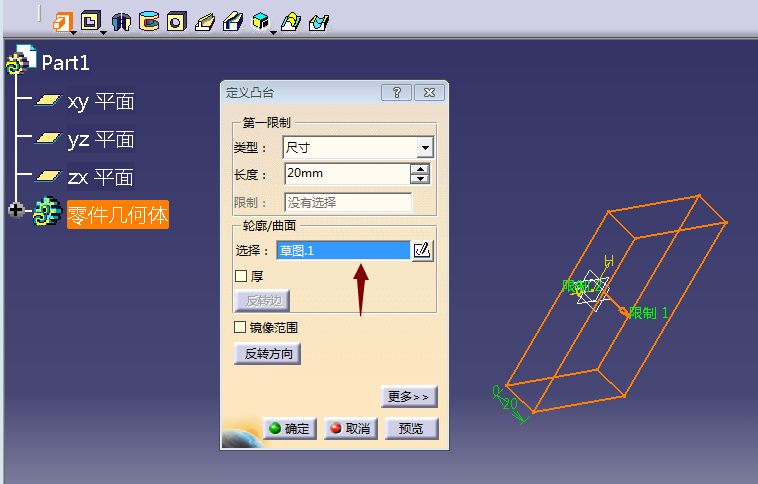The width and height of the screenshot is (758, 484).
Task: Click the Shaft revolve tool icon
Action: (x=122, y=21)
